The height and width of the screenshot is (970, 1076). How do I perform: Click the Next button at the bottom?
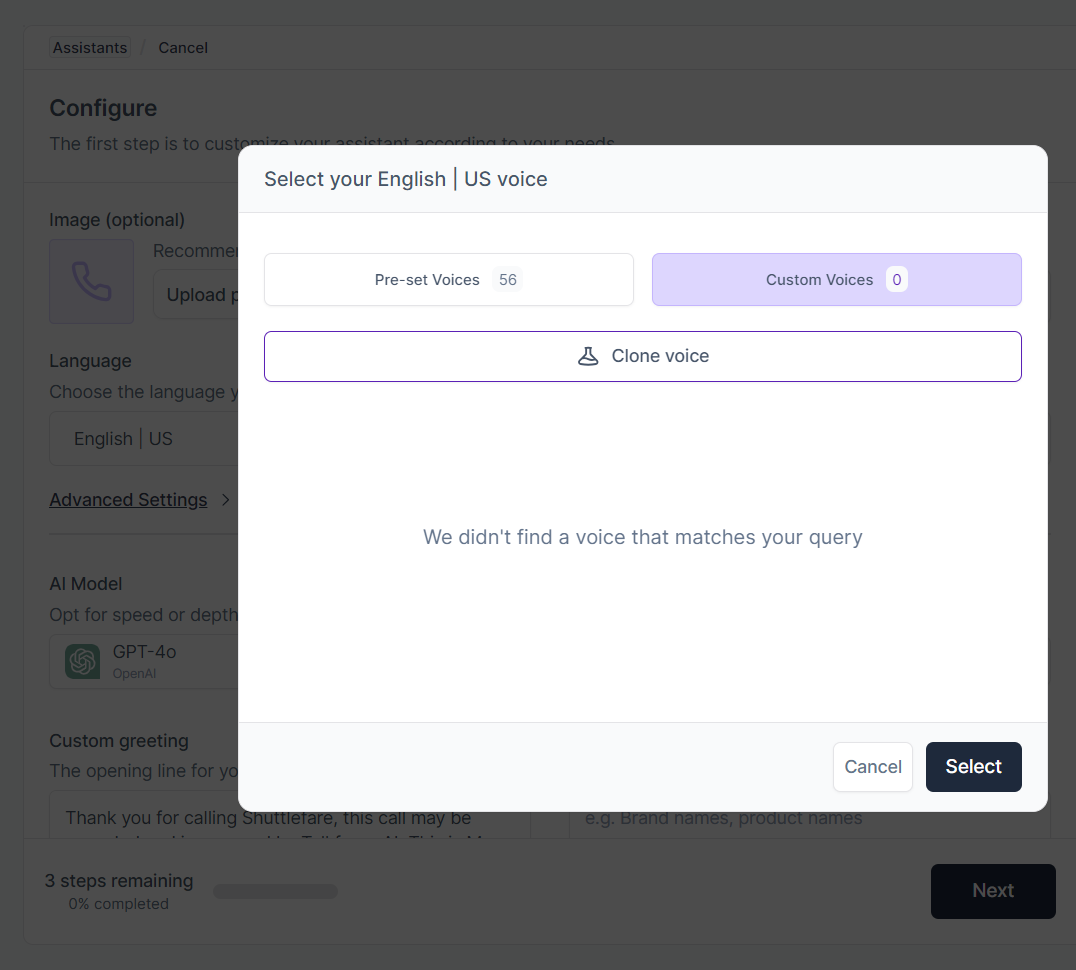click(993, 891)
